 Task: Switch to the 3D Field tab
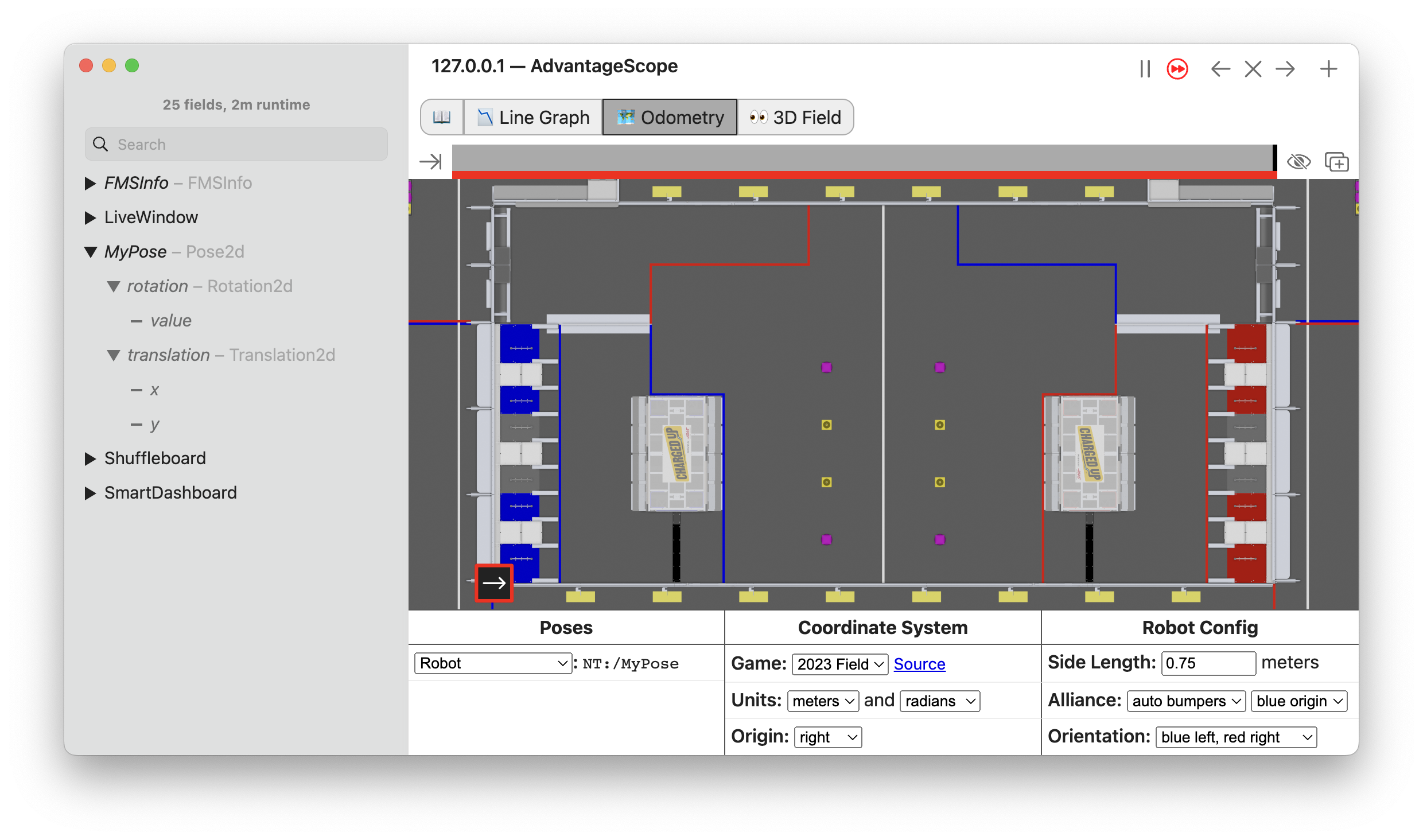(x=795, y=117)
